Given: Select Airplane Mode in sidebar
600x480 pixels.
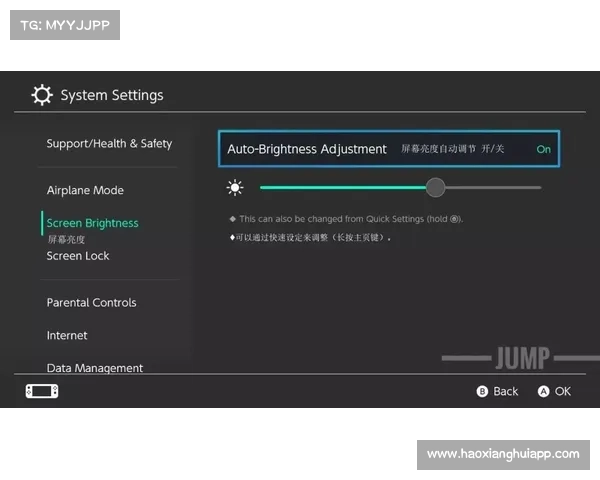Looking at the screenshot, I should coord(85,190).
